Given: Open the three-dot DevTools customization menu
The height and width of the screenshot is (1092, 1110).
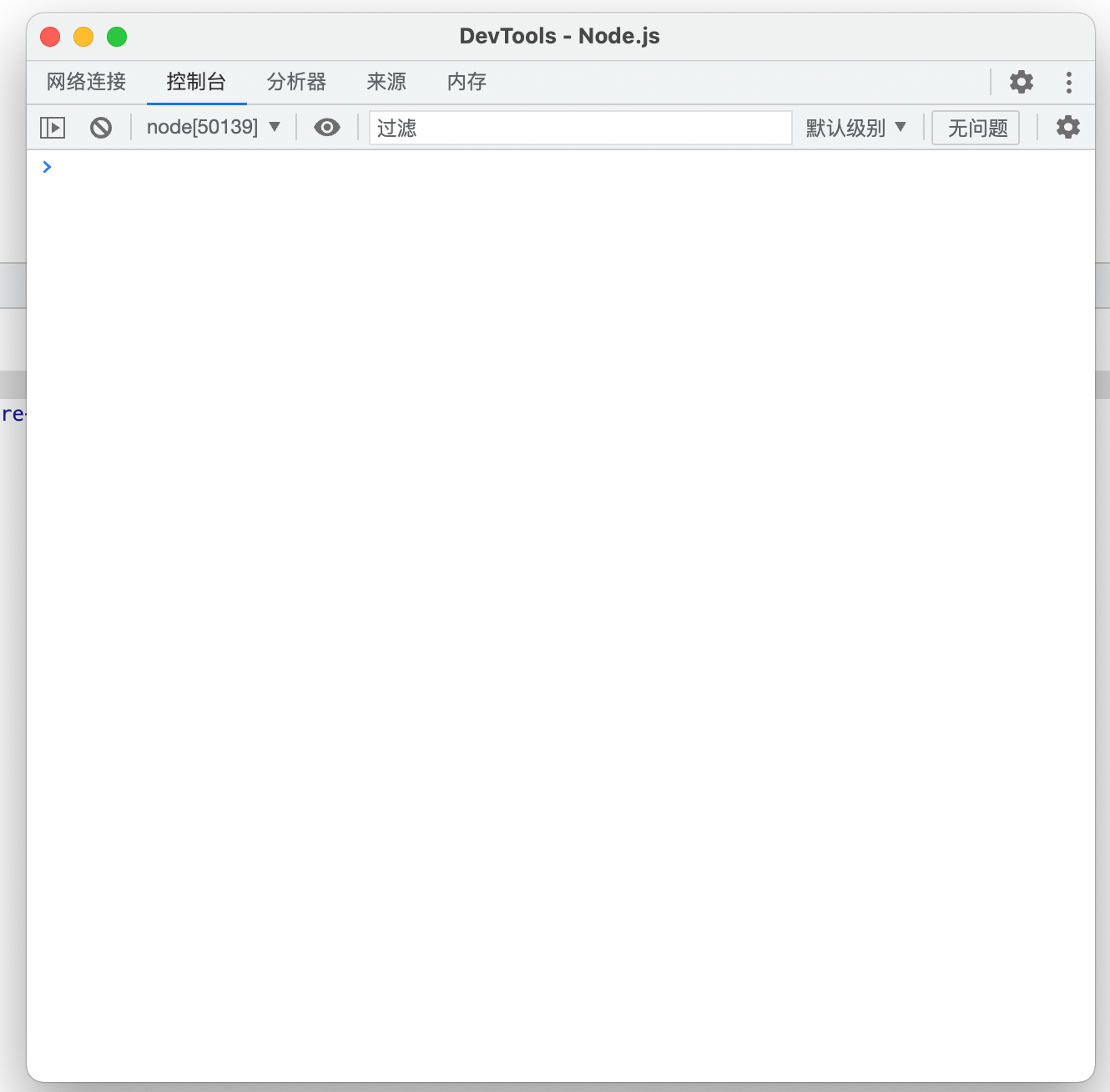Looking at the screenshot, I should click(1068, 82).
